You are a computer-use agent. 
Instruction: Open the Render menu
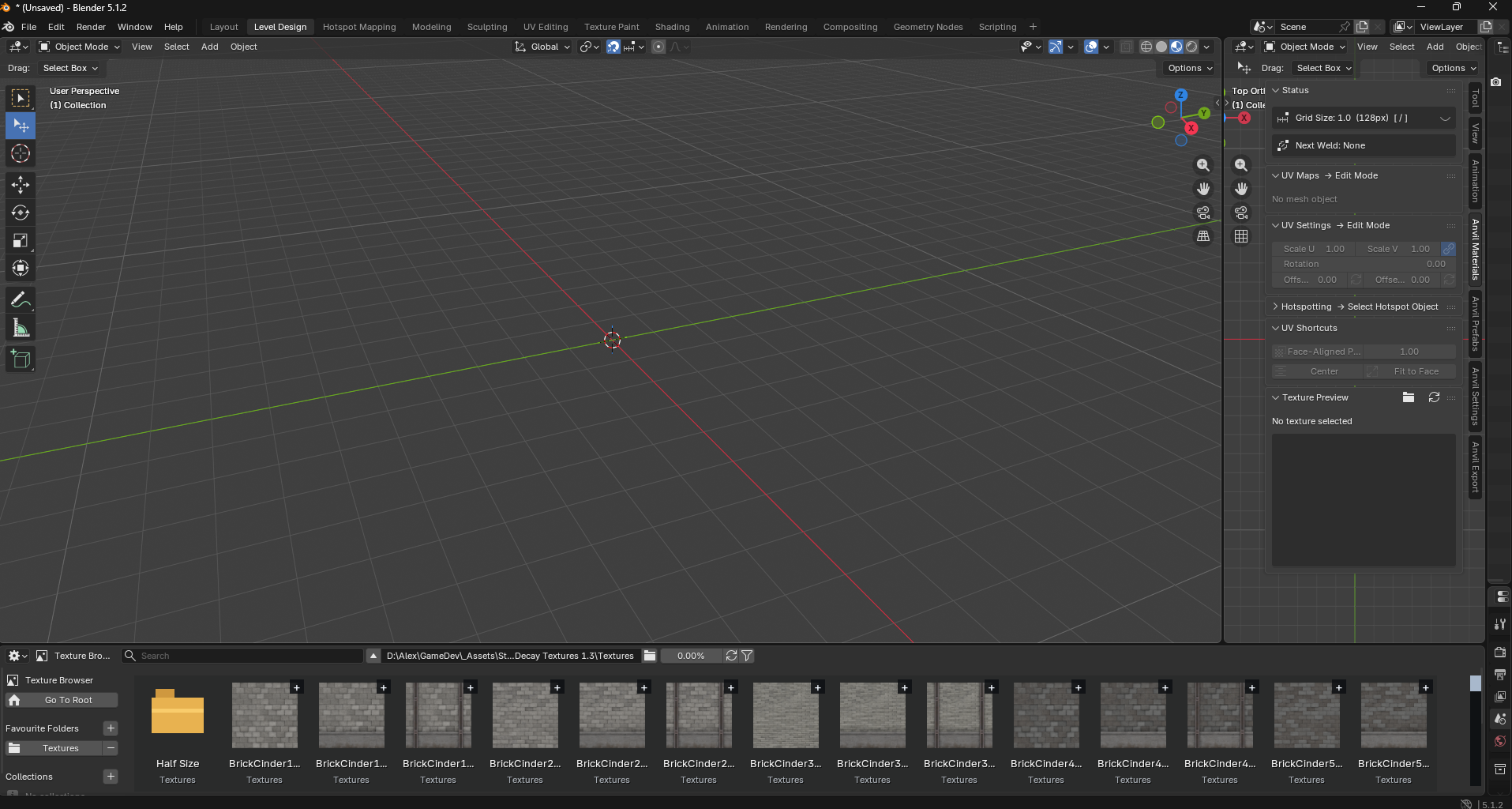(91, 27)
